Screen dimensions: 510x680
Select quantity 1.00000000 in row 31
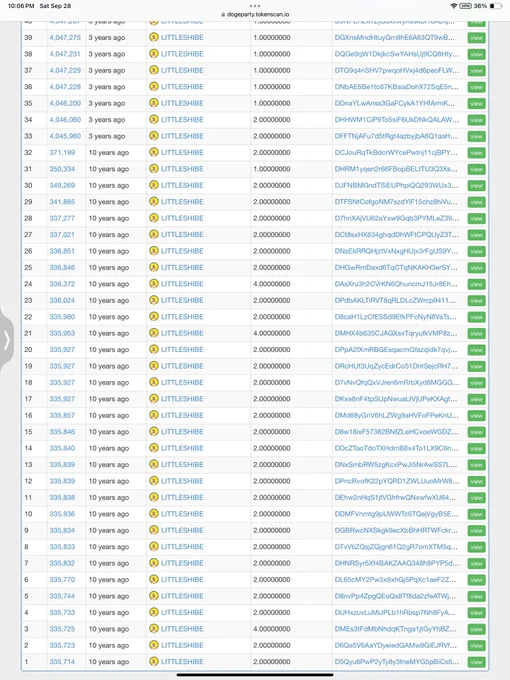(272, 169)
